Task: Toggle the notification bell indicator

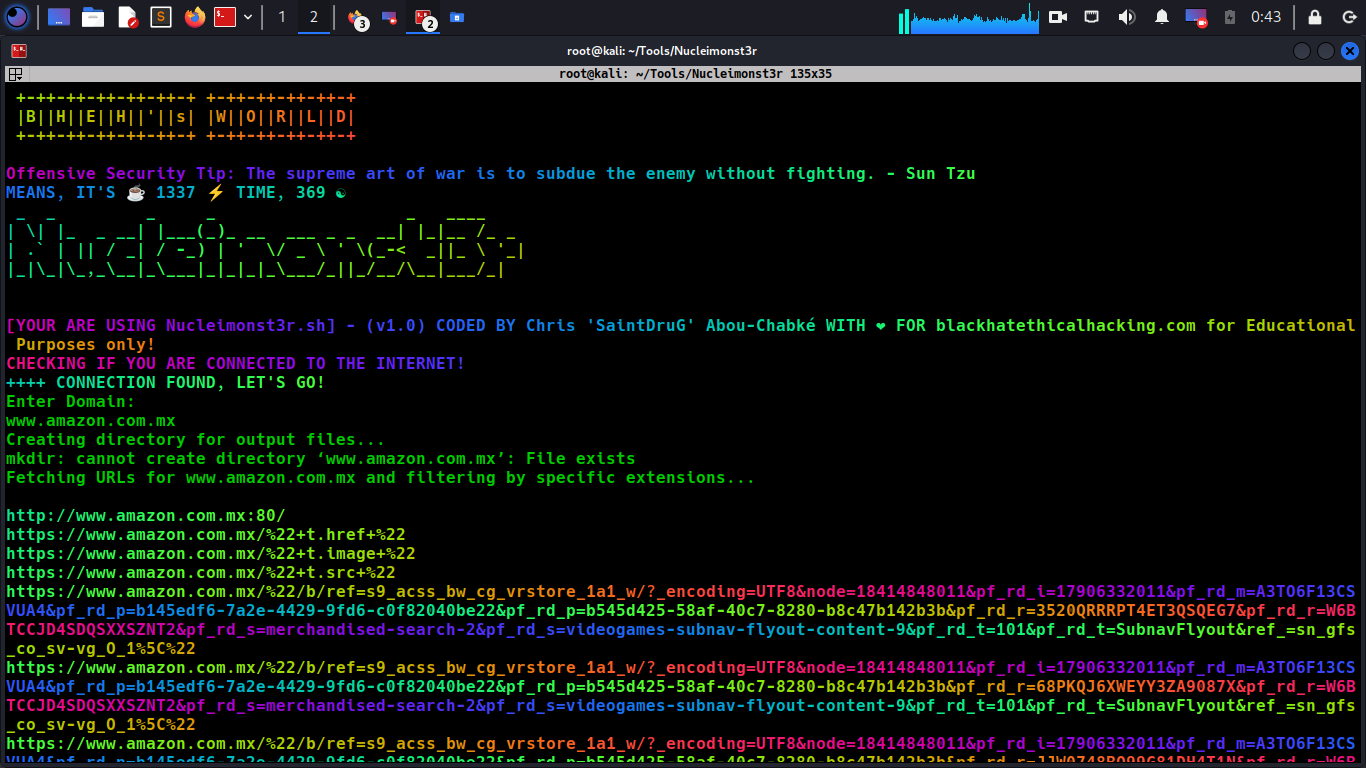Action: 1163,17
